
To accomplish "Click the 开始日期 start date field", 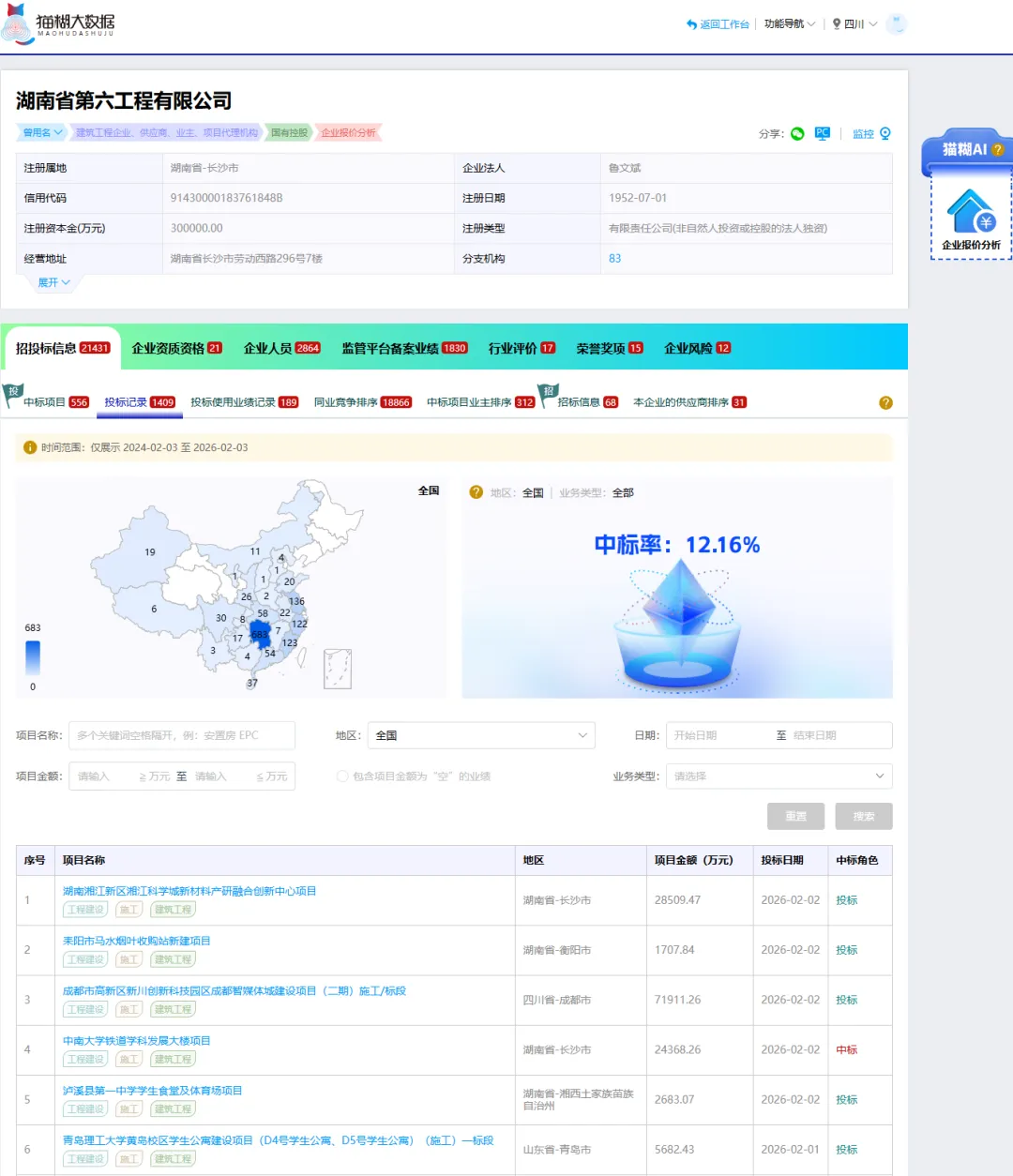I will [718, 735].
